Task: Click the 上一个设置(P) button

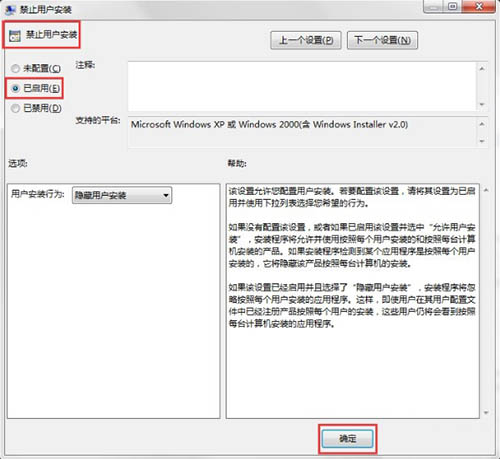Action: point(306,40)
